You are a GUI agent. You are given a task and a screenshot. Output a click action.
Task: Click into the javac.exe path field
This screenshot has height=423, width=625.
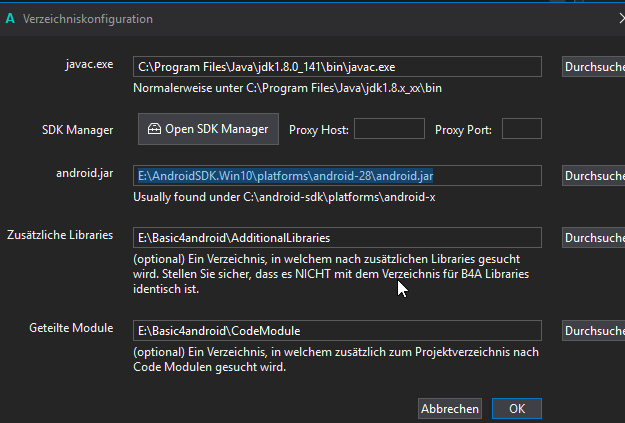337,67
